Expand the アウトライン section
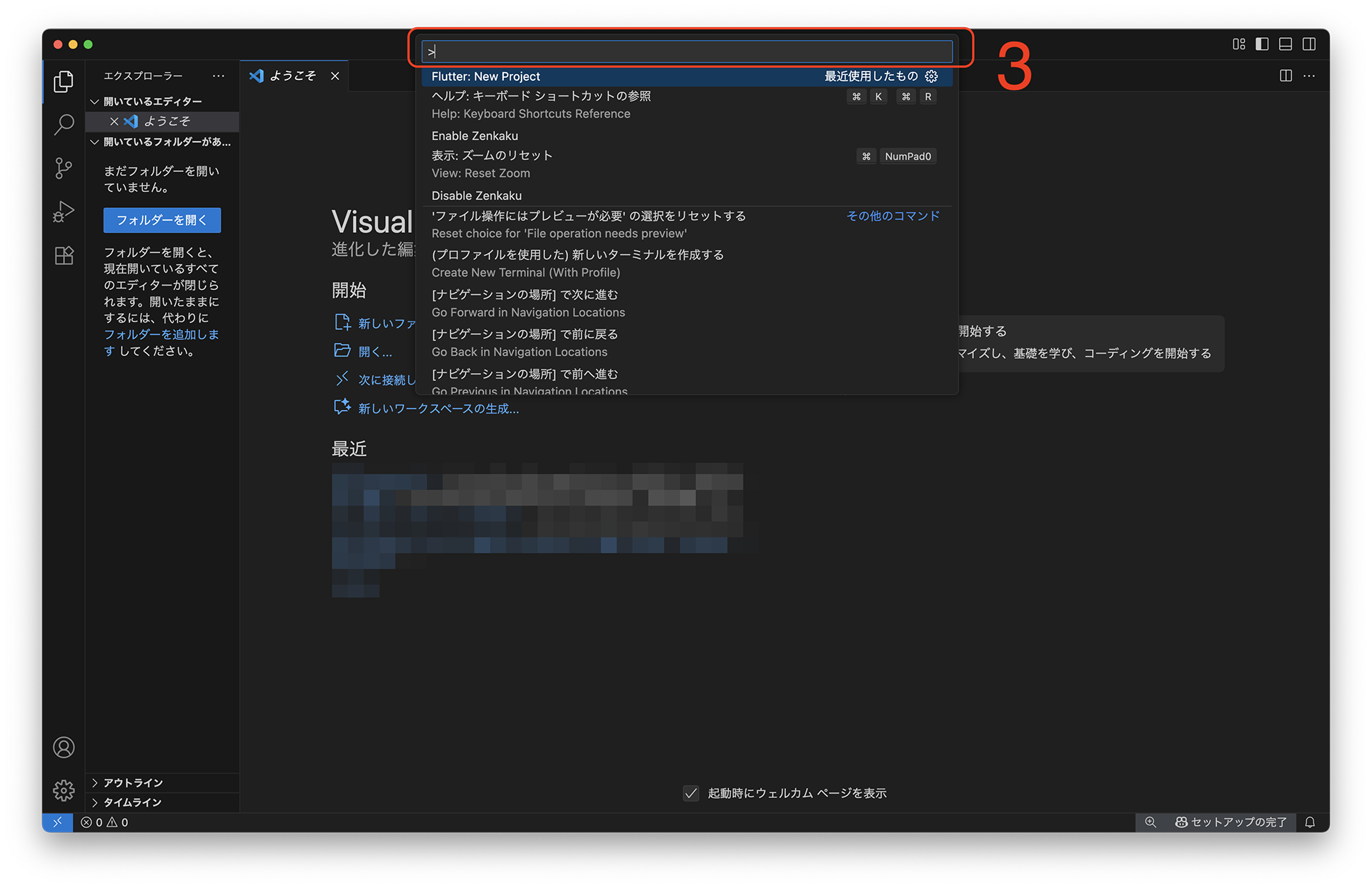The height and width of the screenshot is (888, 1372). point(162,783)
